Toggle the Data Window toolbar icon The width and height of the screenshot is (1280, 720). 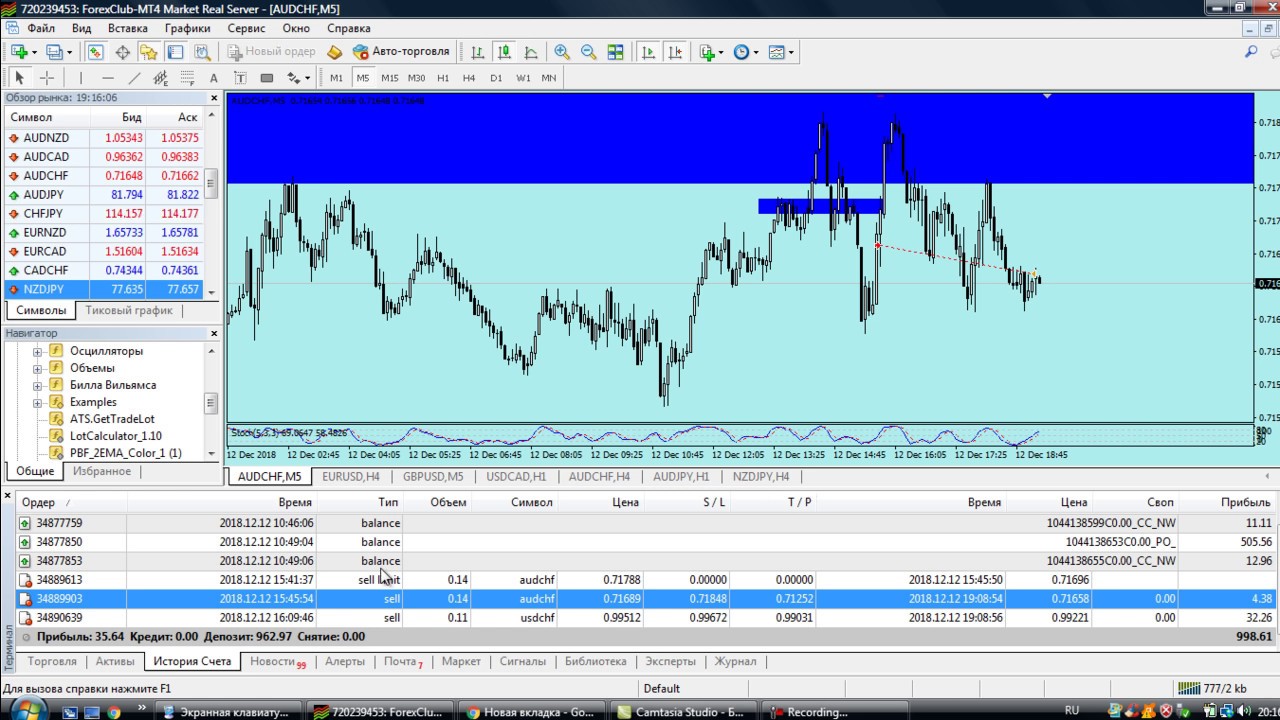[x=123, y=52]
